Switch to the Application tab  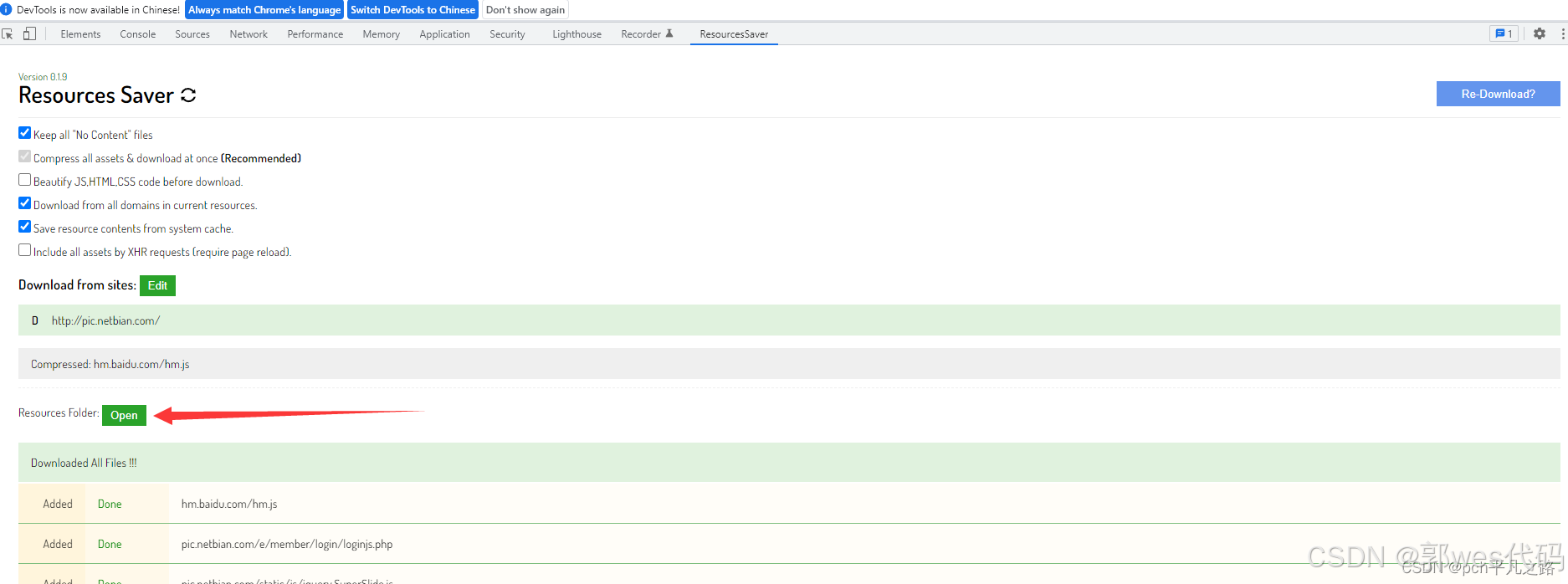[445, 34]
